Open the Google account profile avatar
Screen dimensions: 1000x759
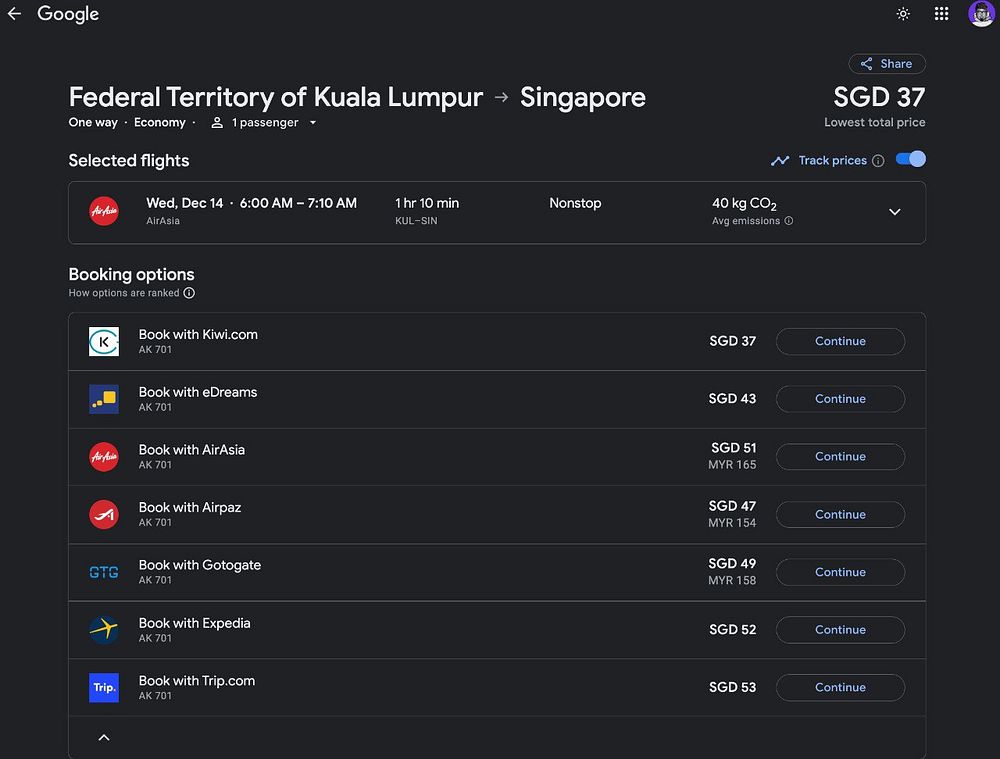pos(981,14)
